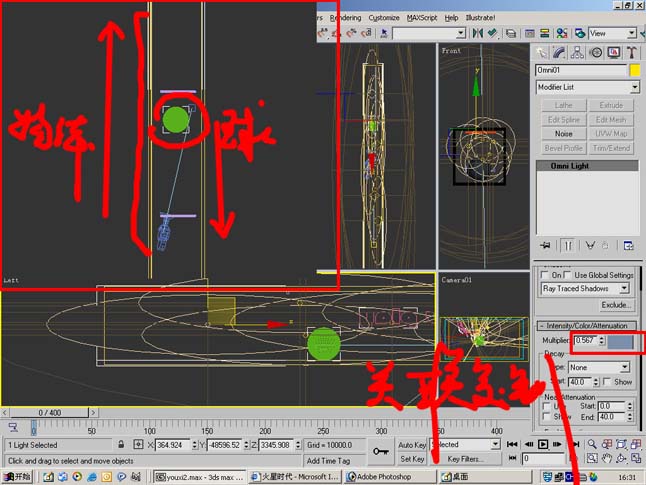Open the Illustrate! menu
646x485 pixels.
480,18
